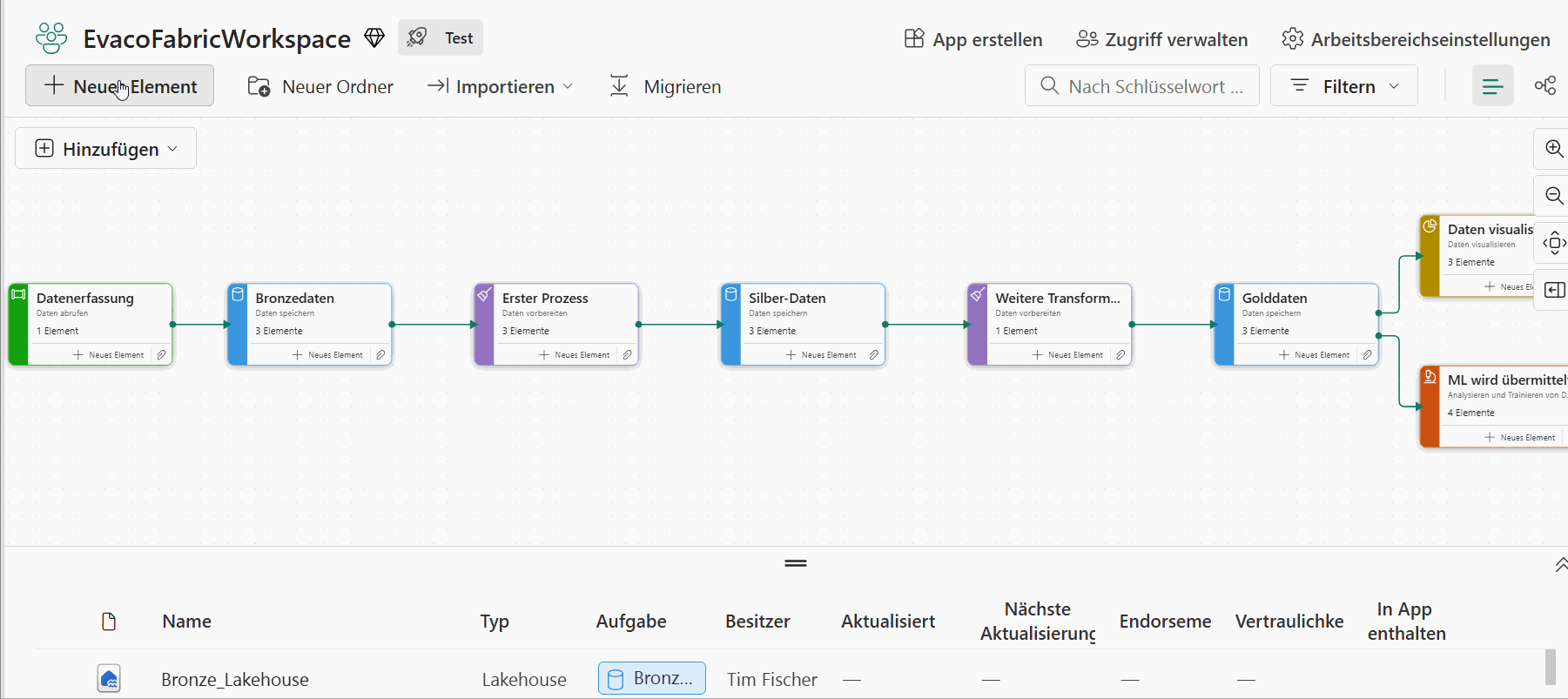
Task: Click the Typ column header
Action: 495,622
